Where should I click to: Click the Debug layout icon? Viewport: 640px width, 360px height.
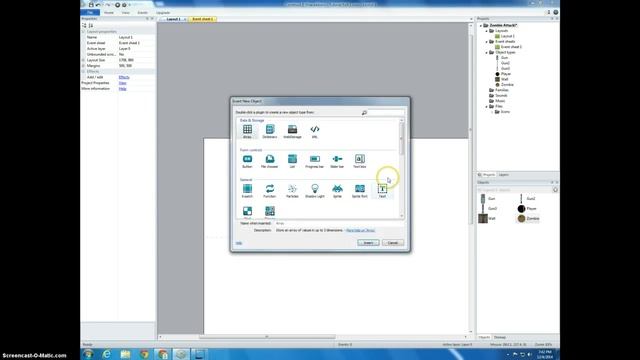click(x=124, y=5)
